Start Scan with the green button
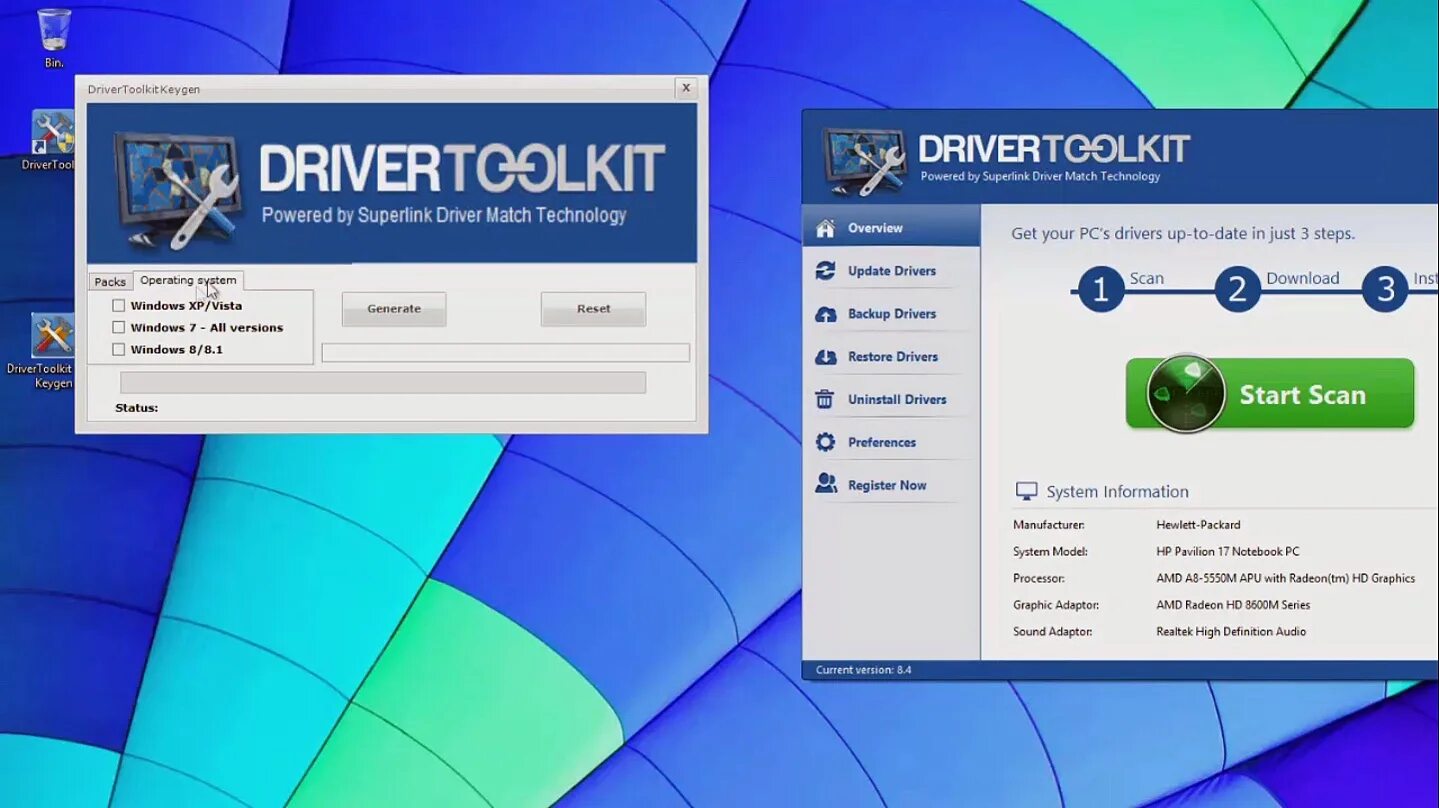Viewport: 1439px width, 808px height. 1270,394
